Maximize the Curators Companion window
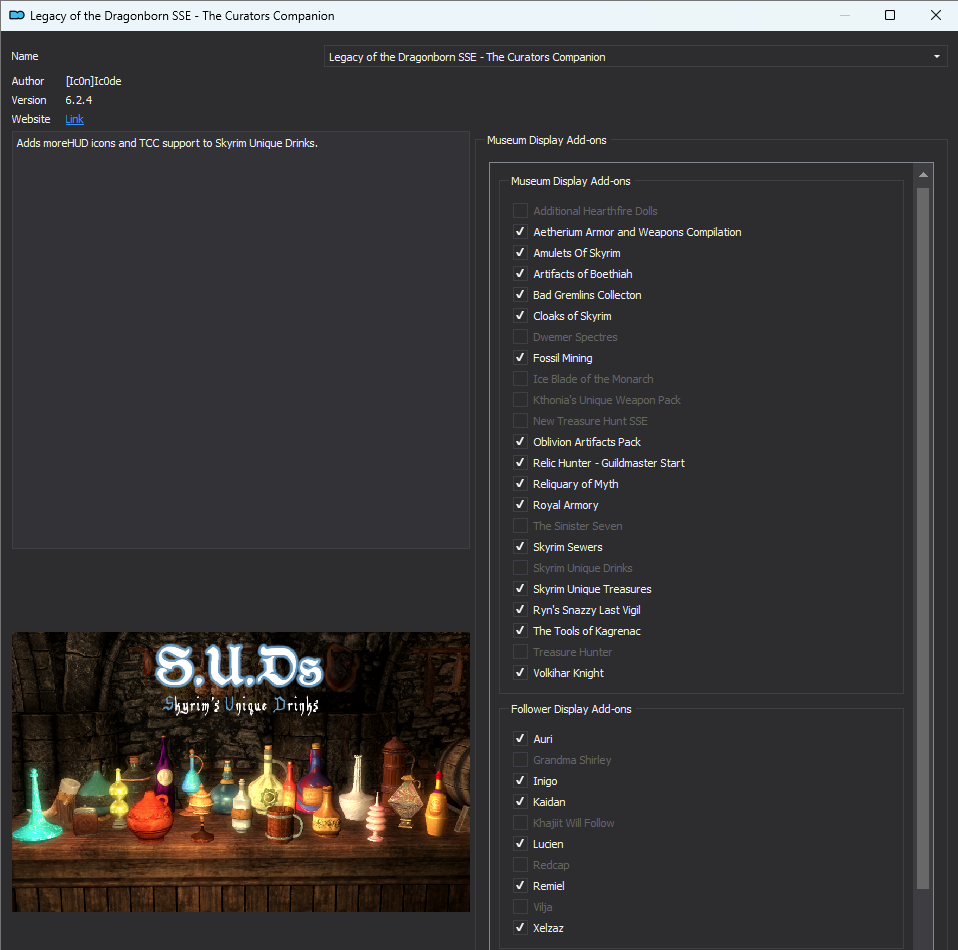Screen dimensions: 958x950 [890, 15]
